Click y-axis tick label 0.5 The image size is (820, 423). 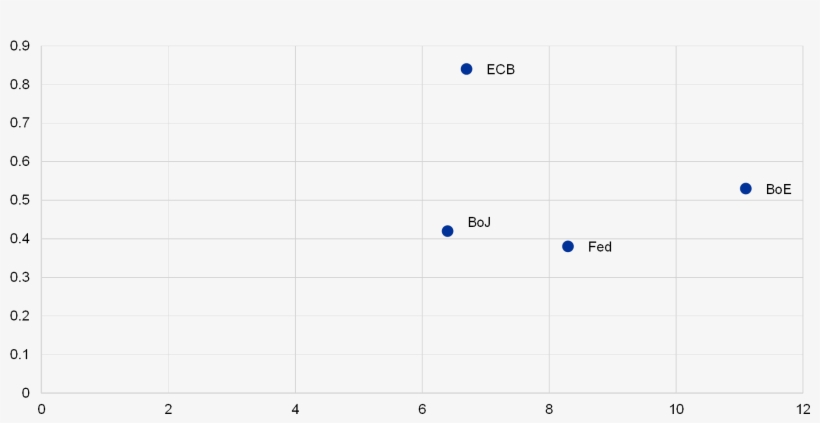point(20,200)
